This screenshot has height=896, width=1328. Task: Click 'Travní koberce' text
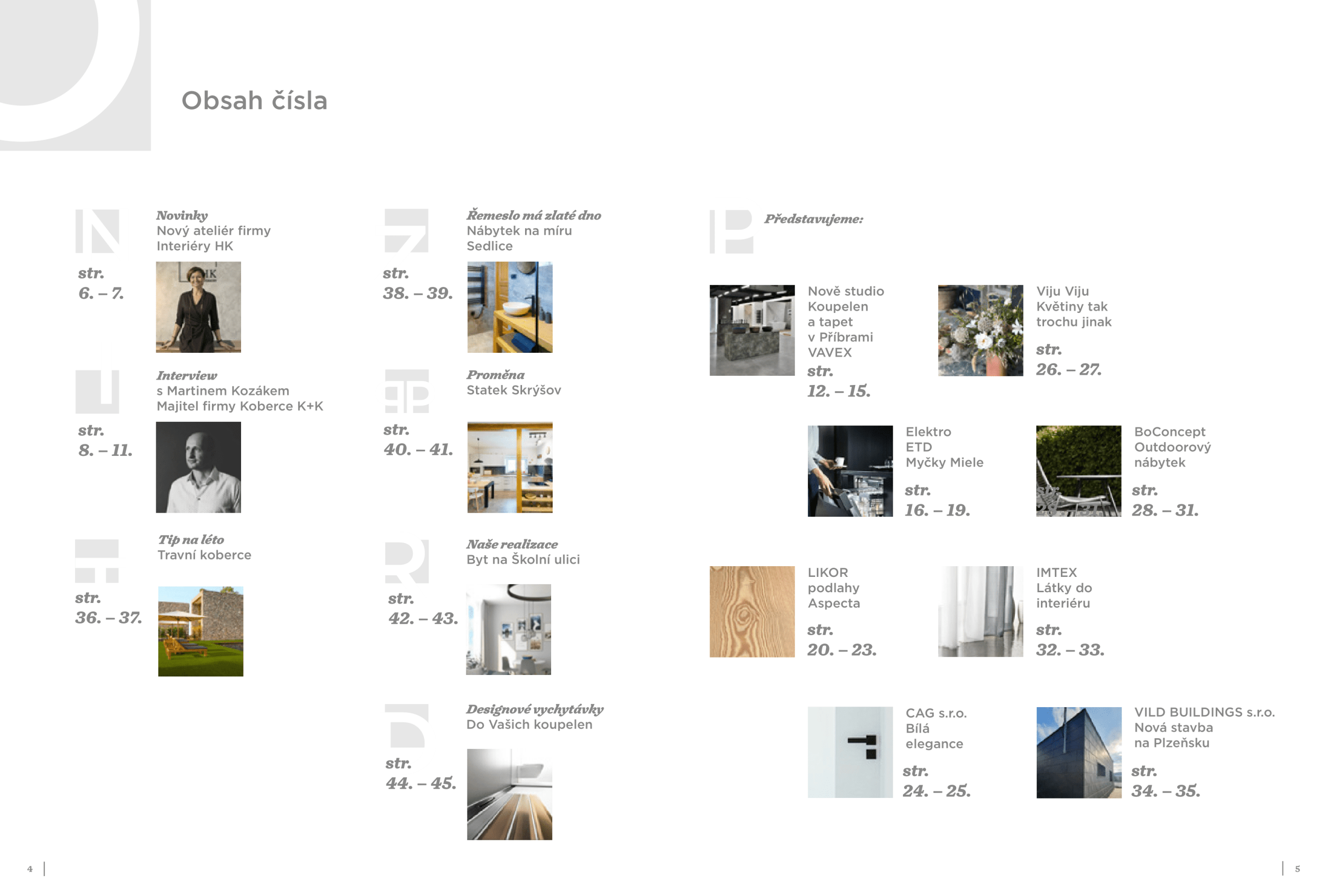[x=205, y=555]
